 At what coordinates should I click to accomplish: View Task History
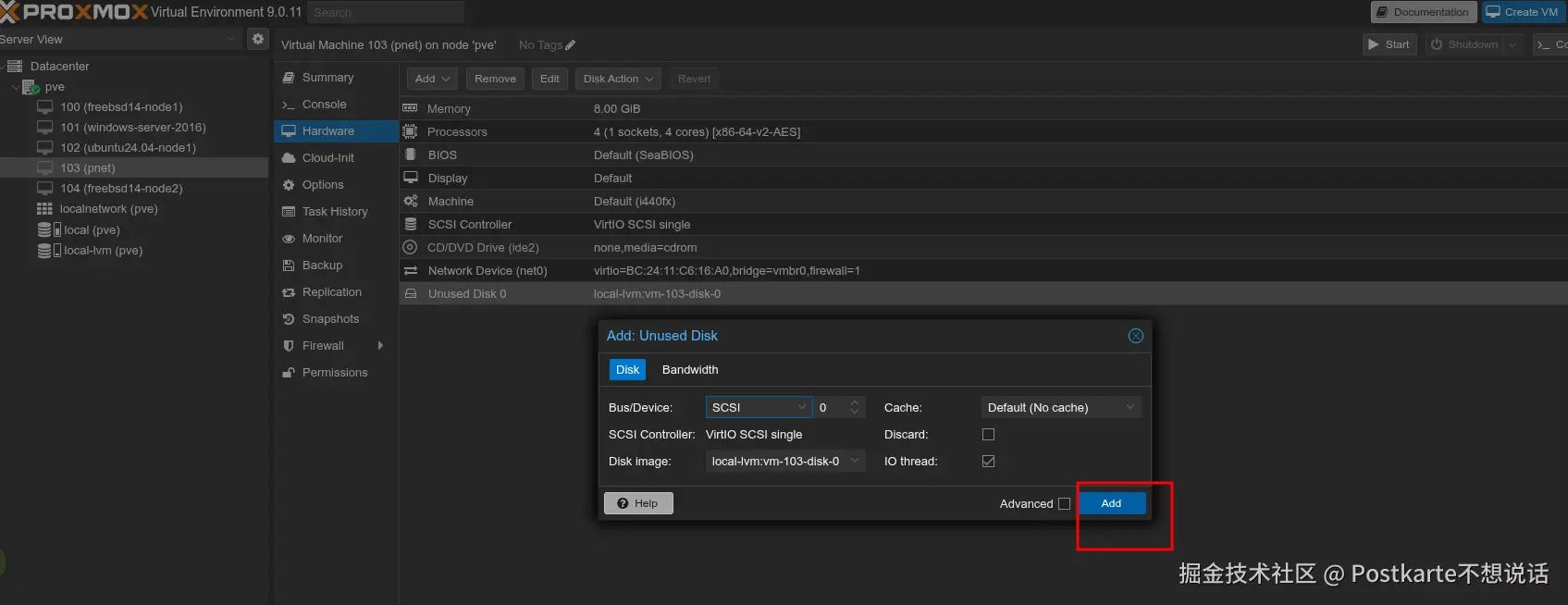click(x=334, y=212)
